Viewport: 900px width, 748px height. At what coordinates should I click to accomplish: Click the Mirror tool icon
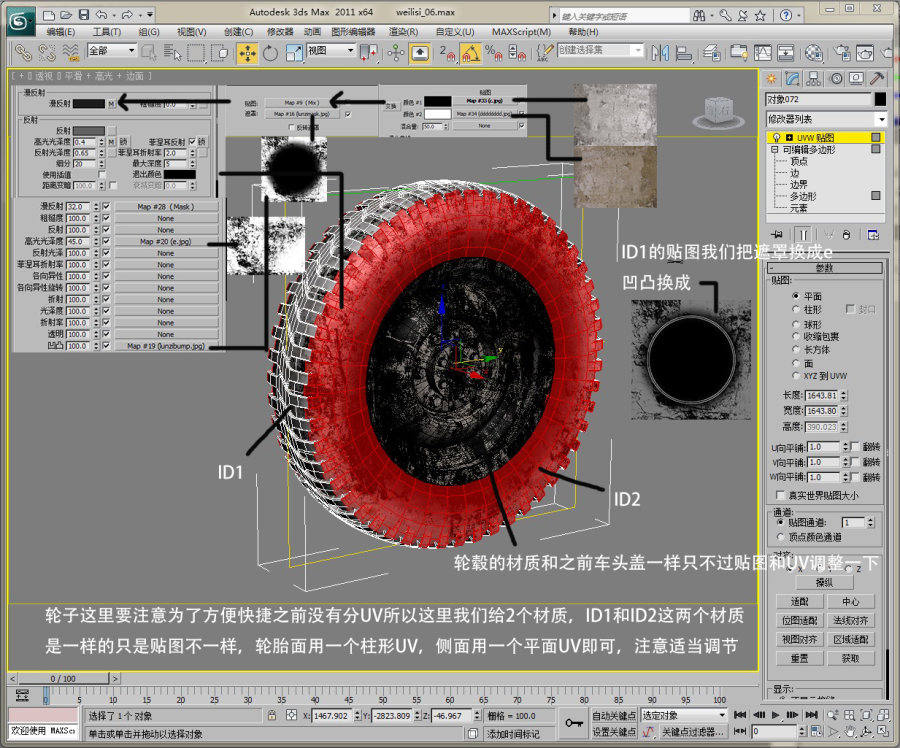coord(660,53)
